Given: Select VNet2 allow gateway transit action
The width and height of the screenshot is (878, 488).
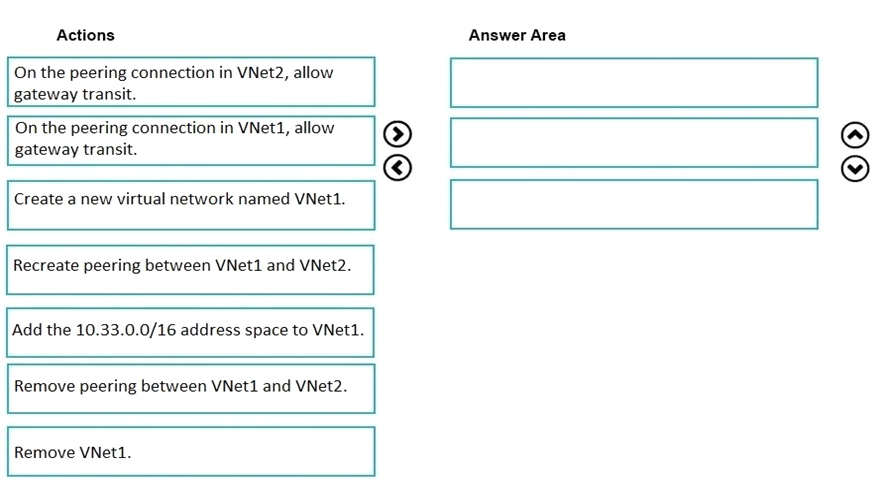Looking at the screenshot, I should [191, 82].
